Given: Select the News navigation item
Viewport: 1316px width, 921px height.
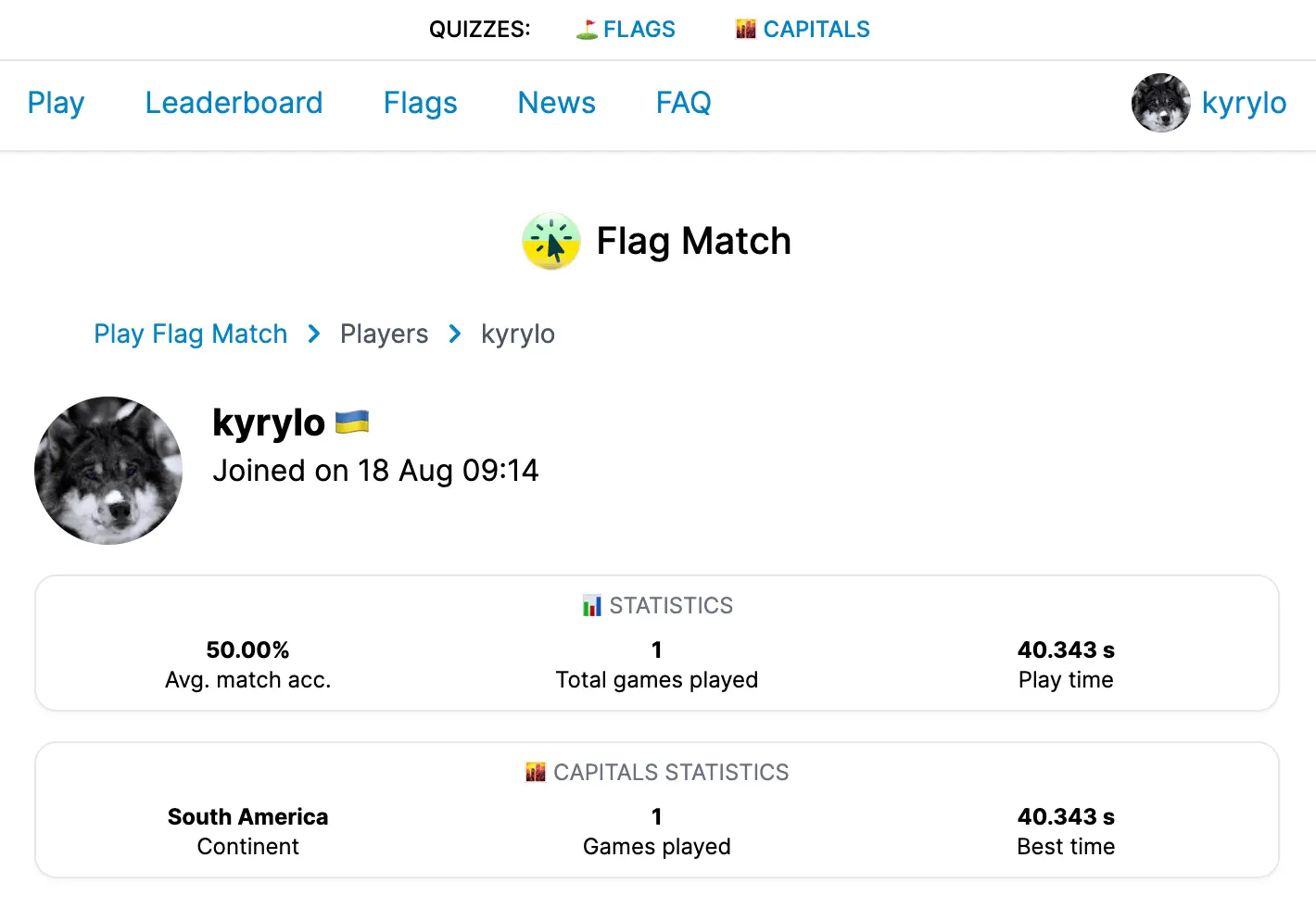Looking at the screenshot, I should [556, 103].
